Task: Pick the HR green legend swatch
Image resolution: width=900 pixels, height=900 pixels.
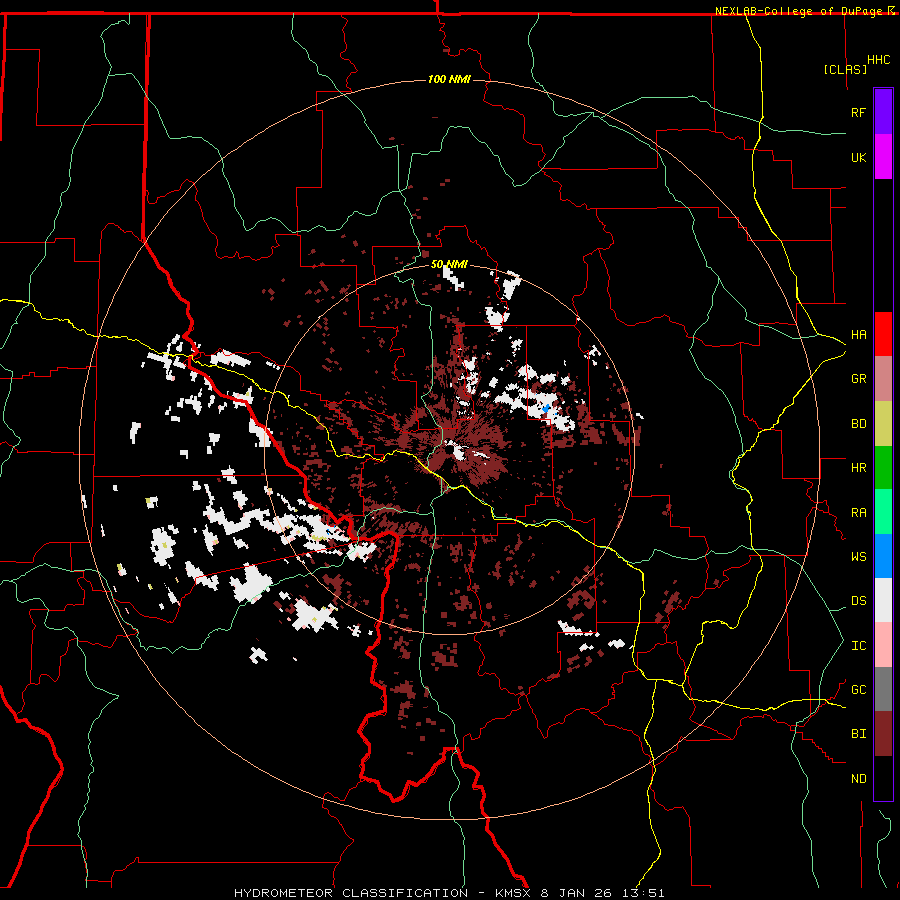Action: 883,468
